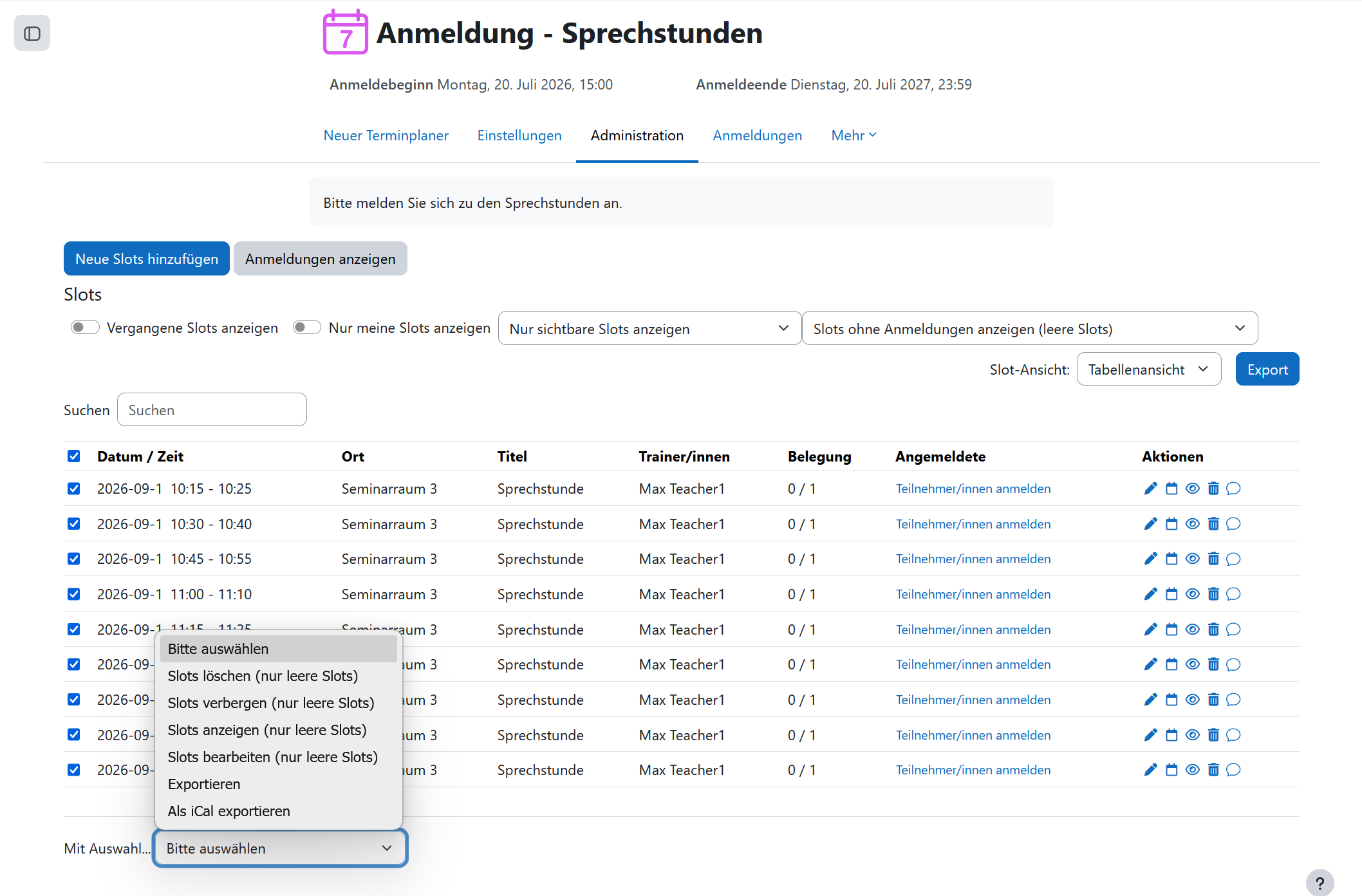Screen dimensions: 1362x896
Task: Edit the 10:45 - 10:55 slot with the pencil icon
Action: point(1151,559)
